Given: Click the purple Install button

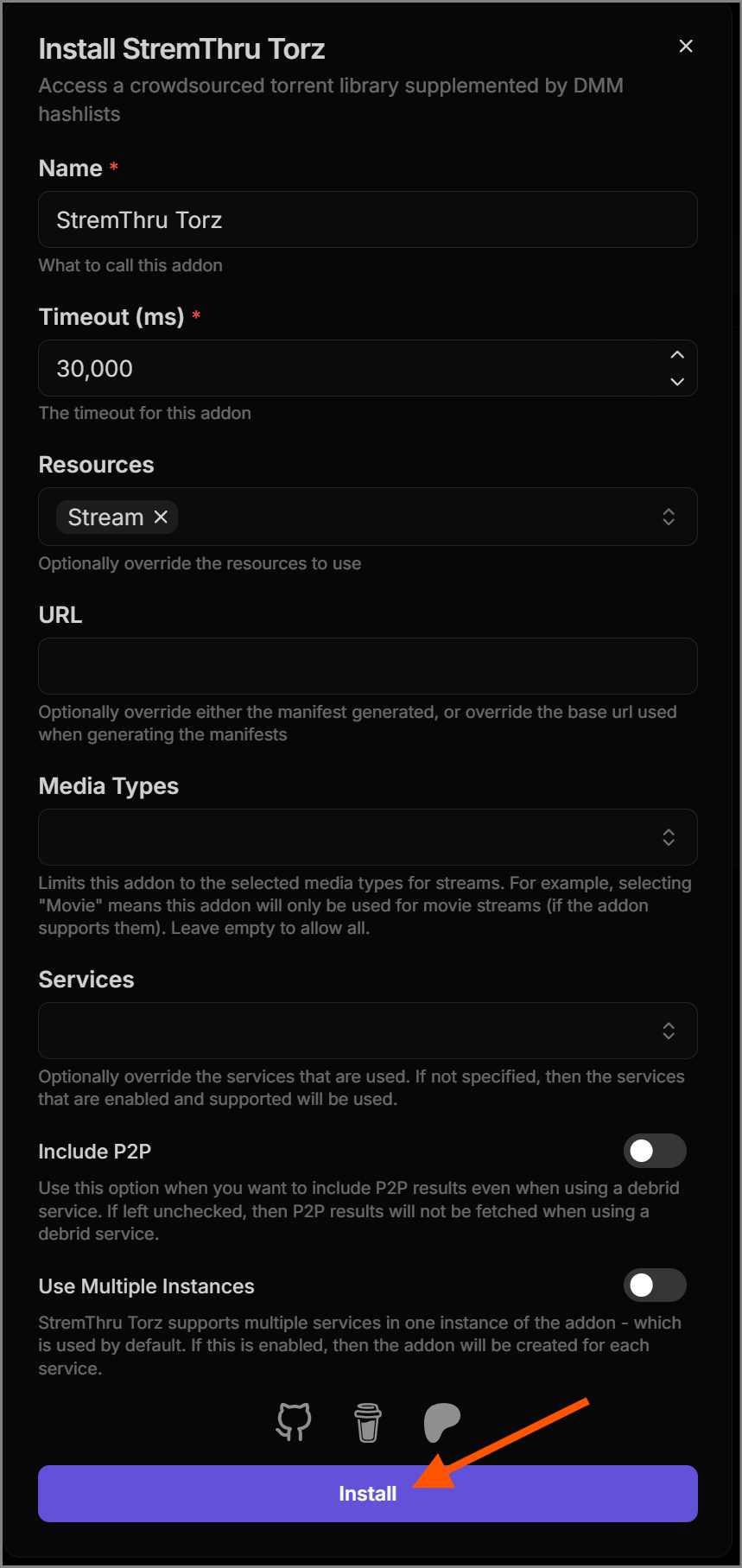Looking at the screenshot, I should tap(368, 1494).
